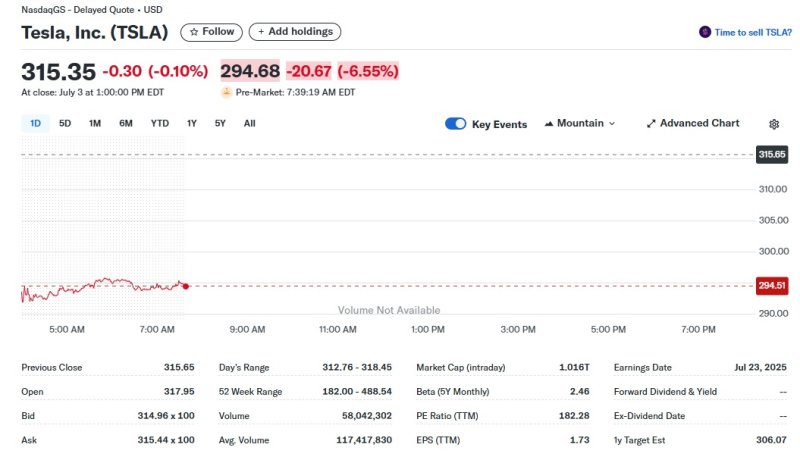Click the 300.00 y-axis label
Screen dimensions: 800x460
pos(773,251)
